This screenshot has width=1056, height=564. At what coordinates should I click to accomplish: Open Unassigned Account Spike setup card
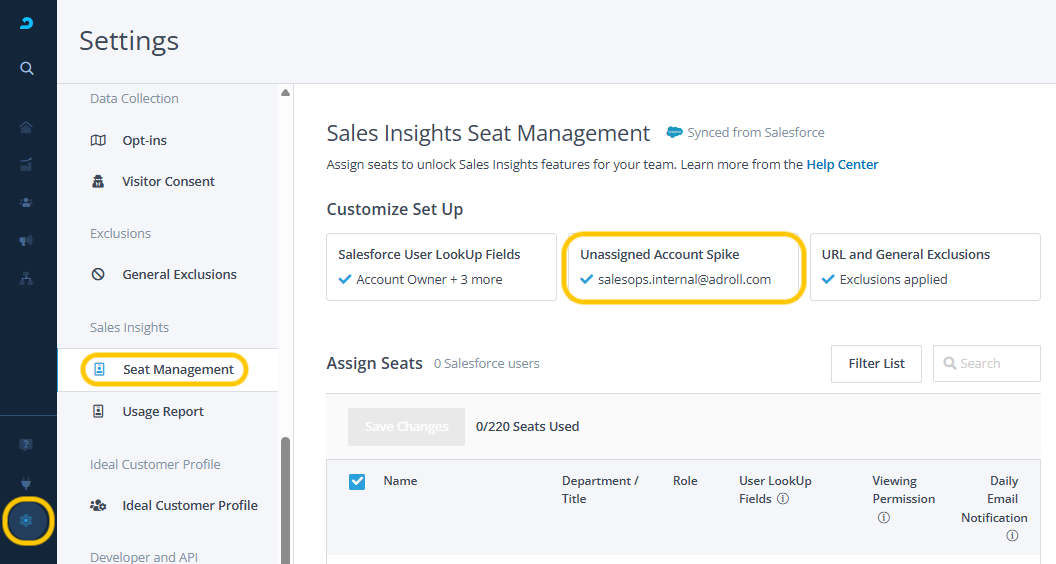pos(683,267)
